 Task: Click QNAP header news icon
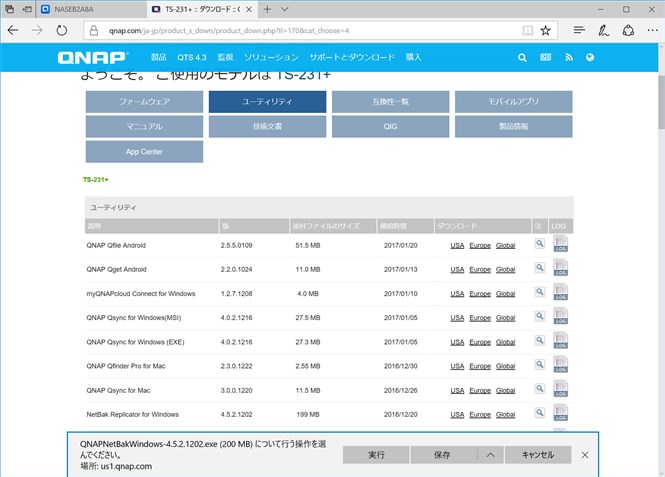coord(545,57)
